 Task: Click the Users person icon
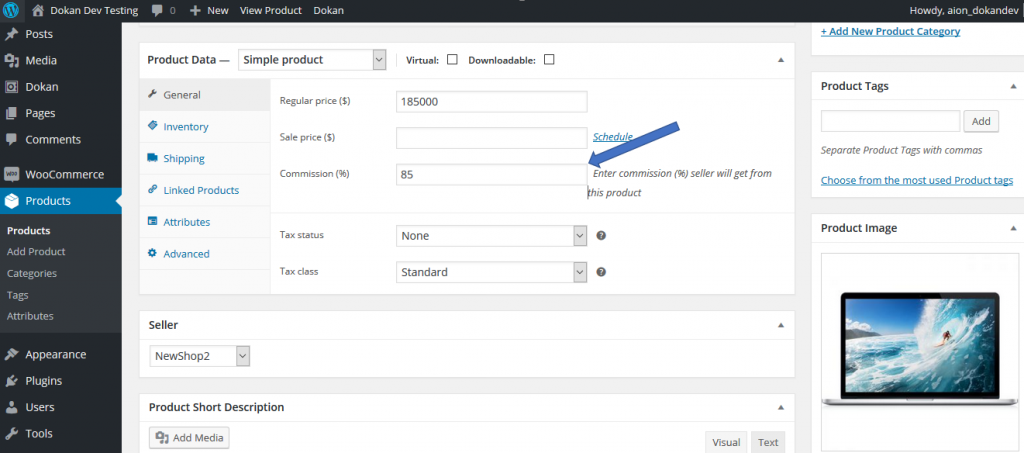point(11,407)
